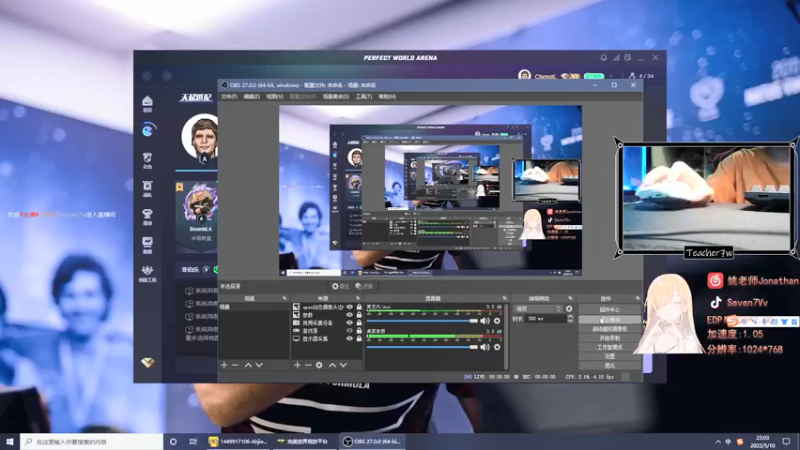Open 麦克风/Aux audio settings gear
Screen dimensions: 800x450
tap(497, 320)
